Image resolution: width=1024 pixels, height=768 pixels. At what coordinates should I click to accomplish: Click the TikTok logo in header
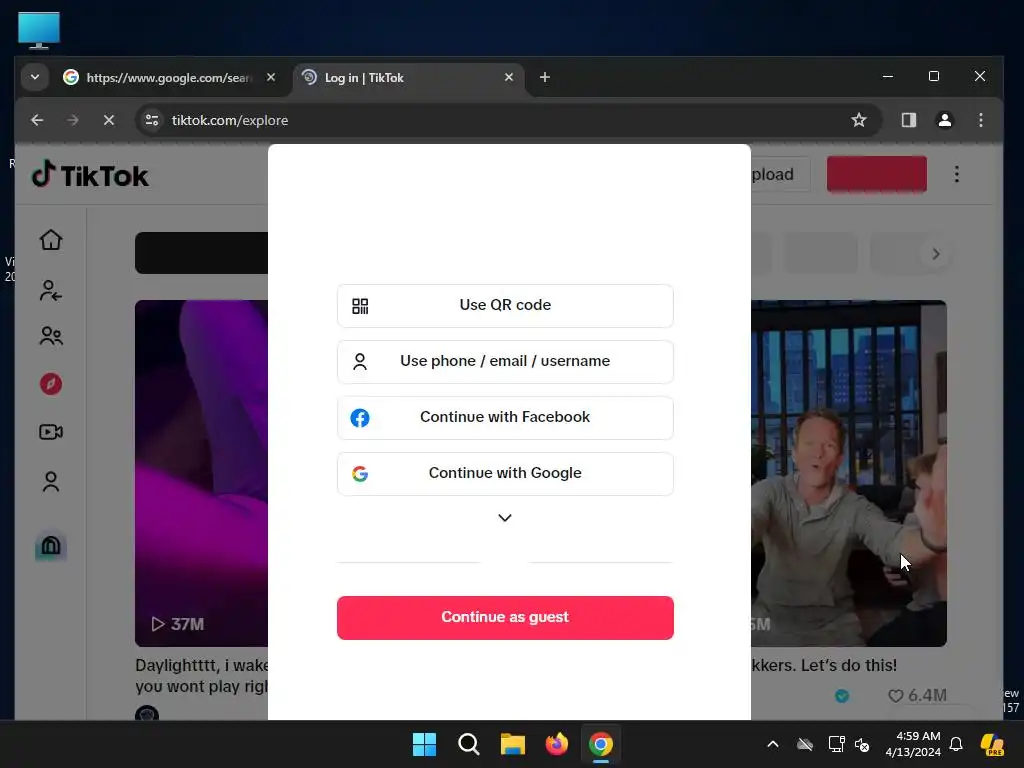point(90,175)
